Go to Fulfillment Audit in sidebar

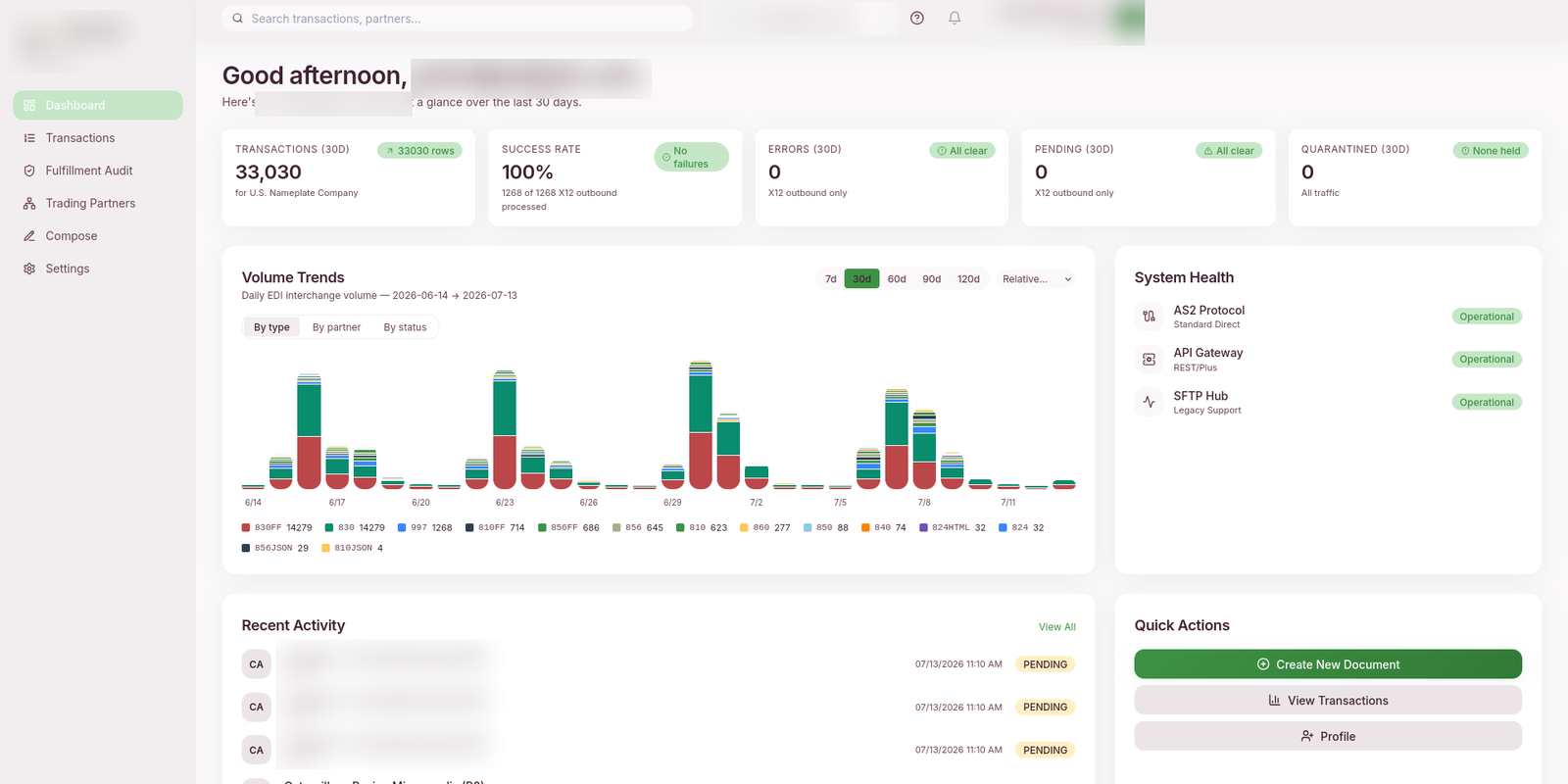point(98,171)
